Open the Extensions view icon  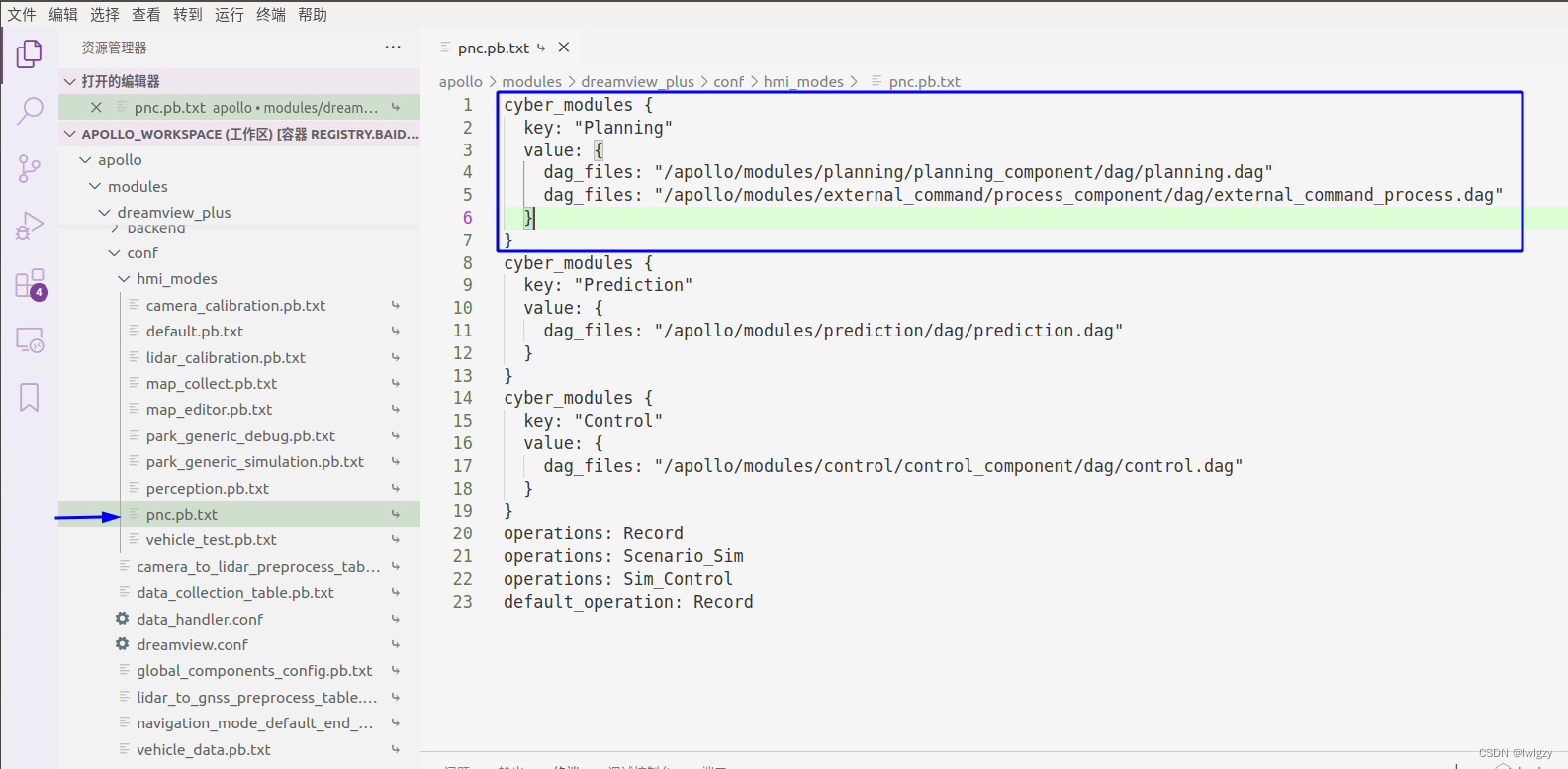coord(30,284)
